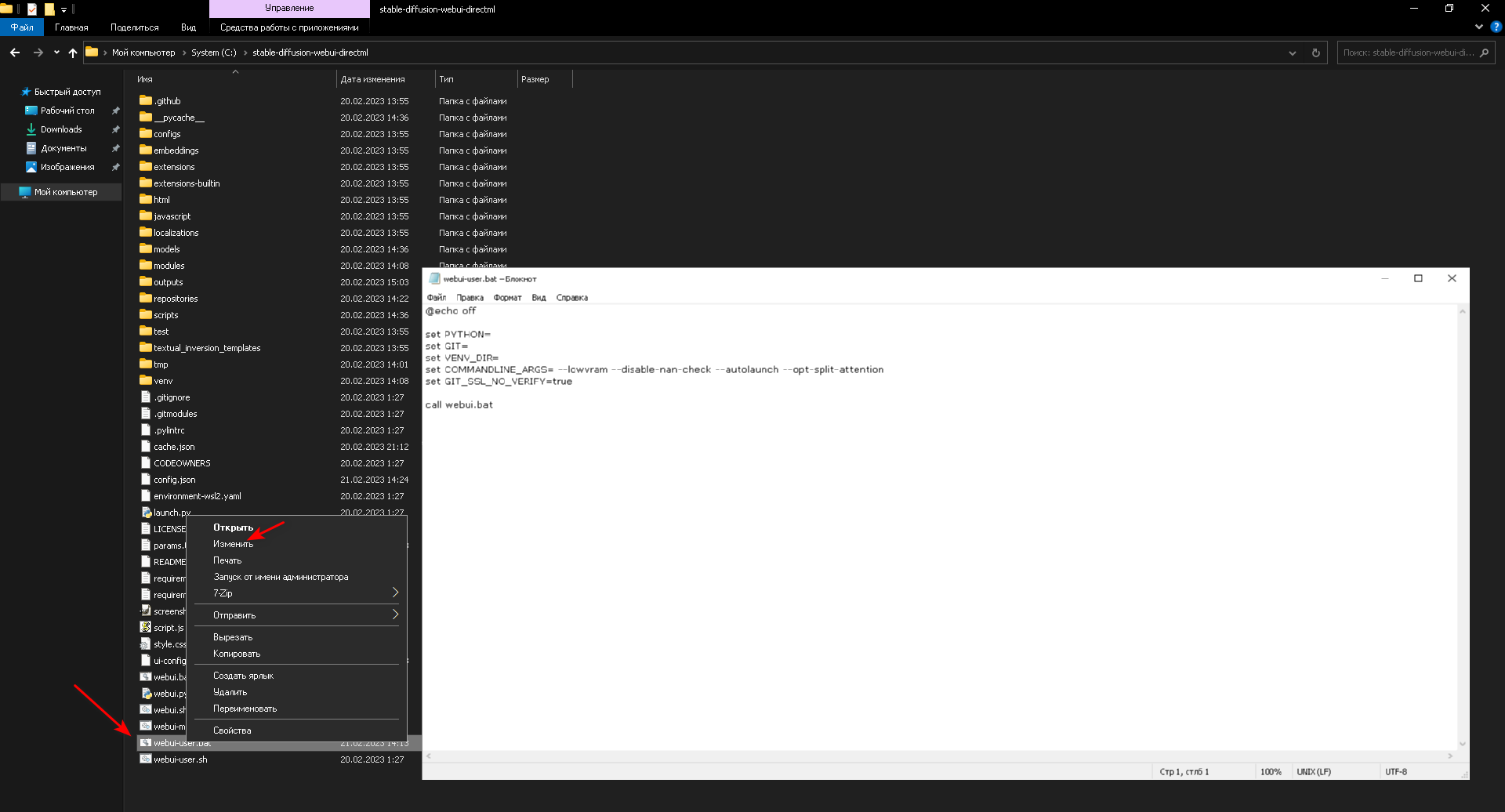This screenshot has width=1505, height=812.
Task: Refresh the stable-diffusion-webui-directml folder
Action: click(1316, 53)
